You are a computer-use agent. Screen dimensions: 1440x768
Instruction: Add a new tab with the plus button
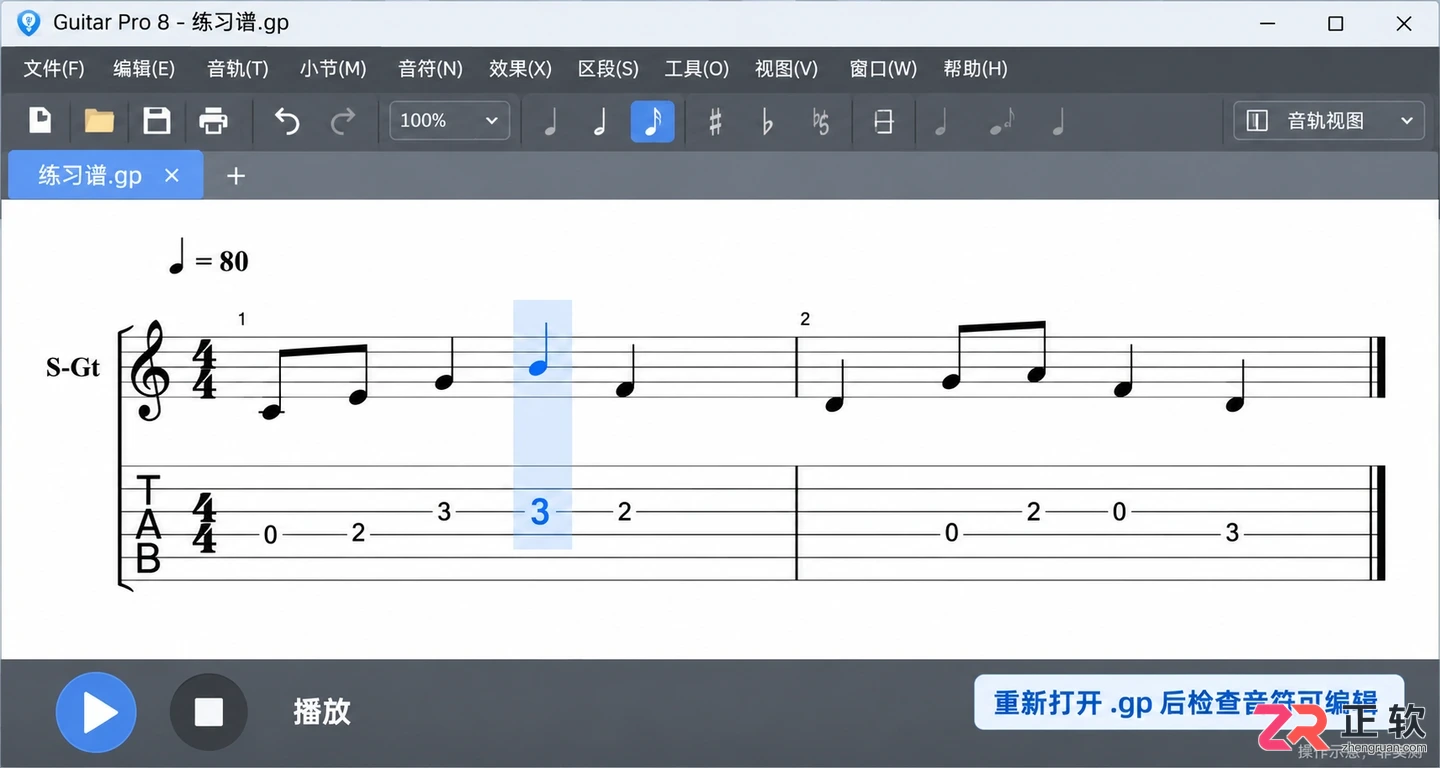236,177
